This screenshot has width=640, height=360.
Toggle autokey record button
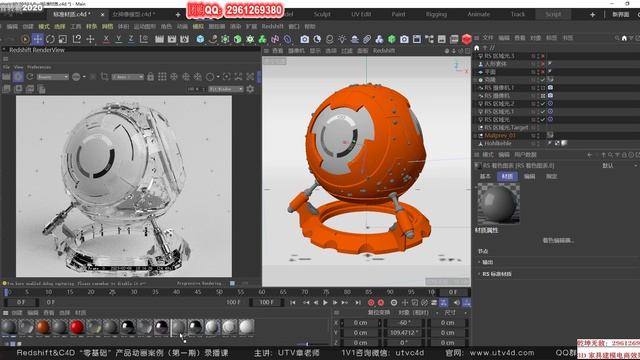[381, 302]
